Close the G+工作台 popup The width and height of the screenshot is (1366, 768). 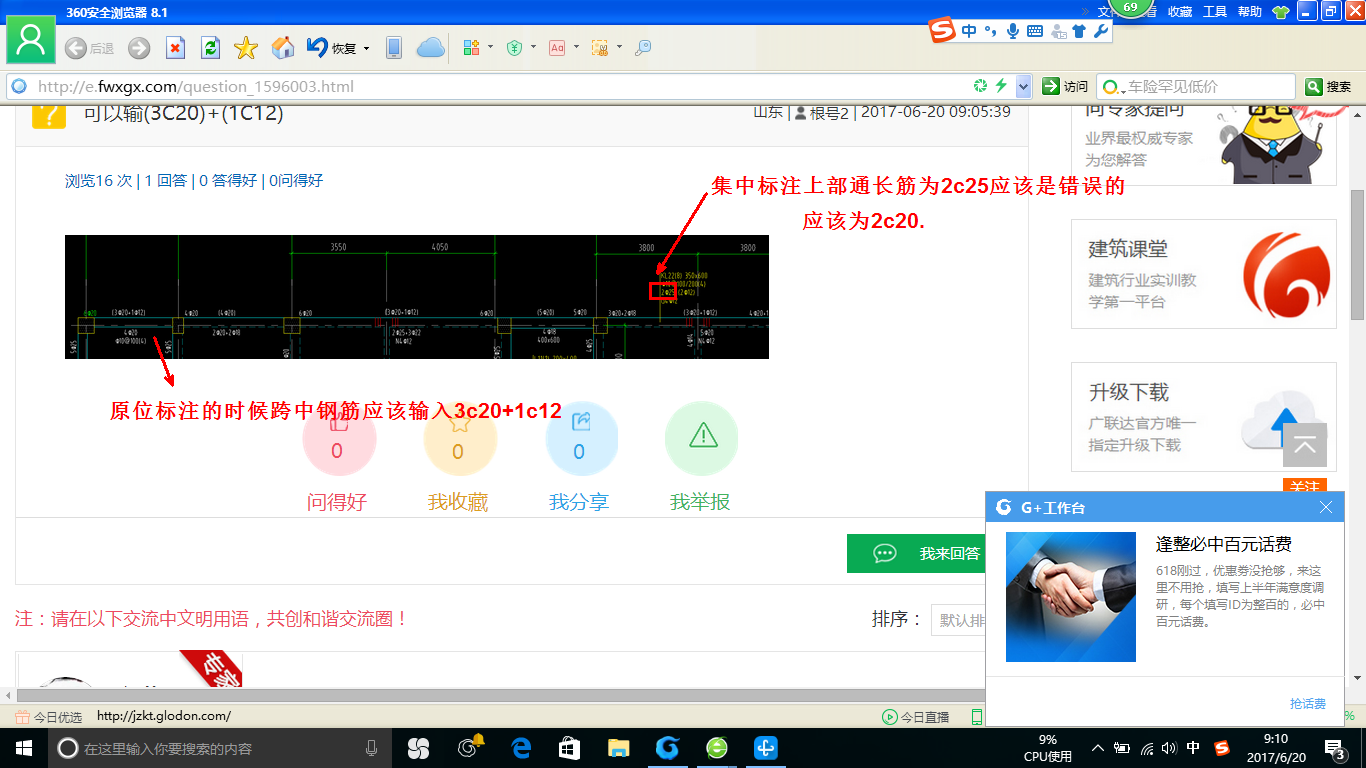click(x=1326, y=507)
